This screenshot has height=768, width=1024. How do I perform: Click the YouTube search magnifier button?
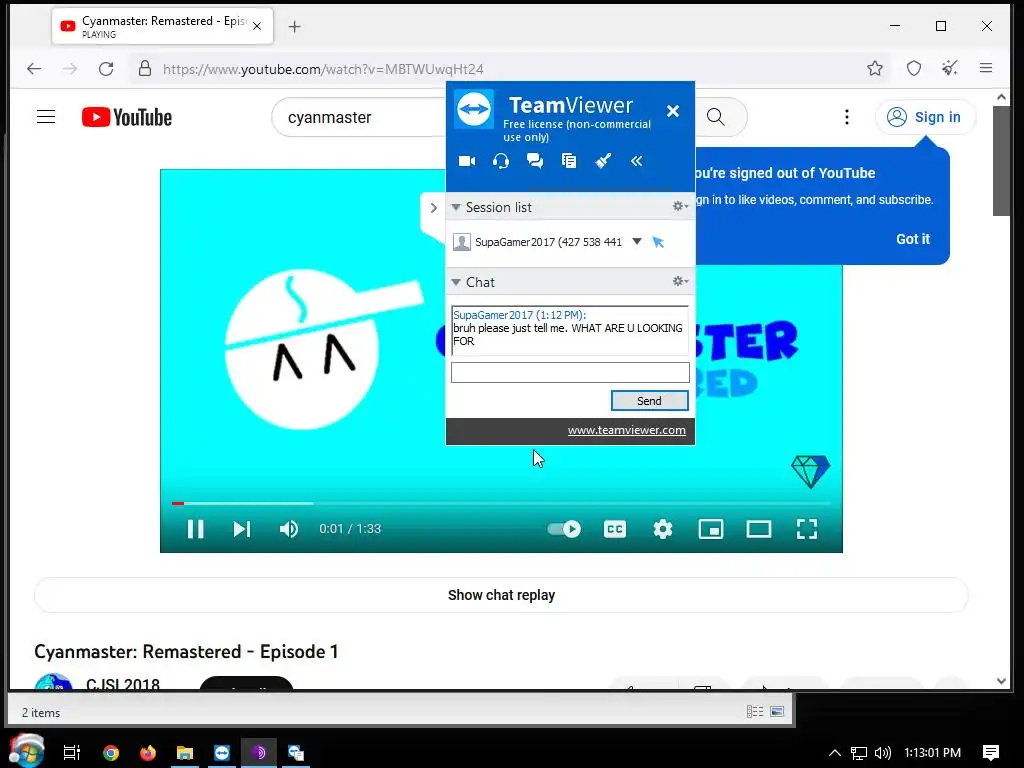[x=716, y=118]
